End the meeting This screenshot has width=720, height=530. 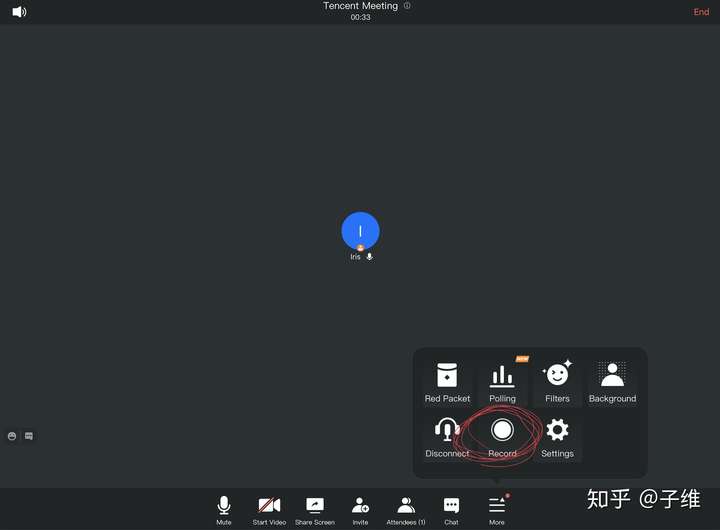coord(701,12)
